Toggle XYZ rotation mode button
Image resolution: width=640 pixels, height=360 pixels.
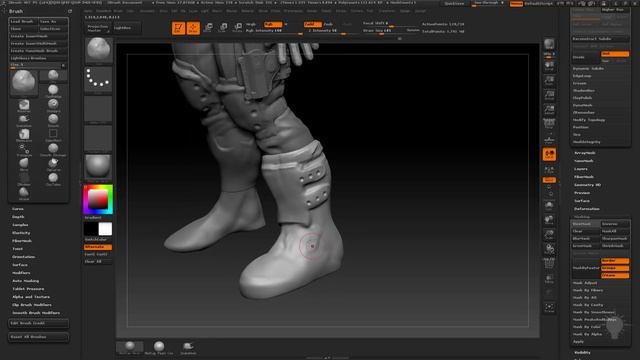[549, 180]
